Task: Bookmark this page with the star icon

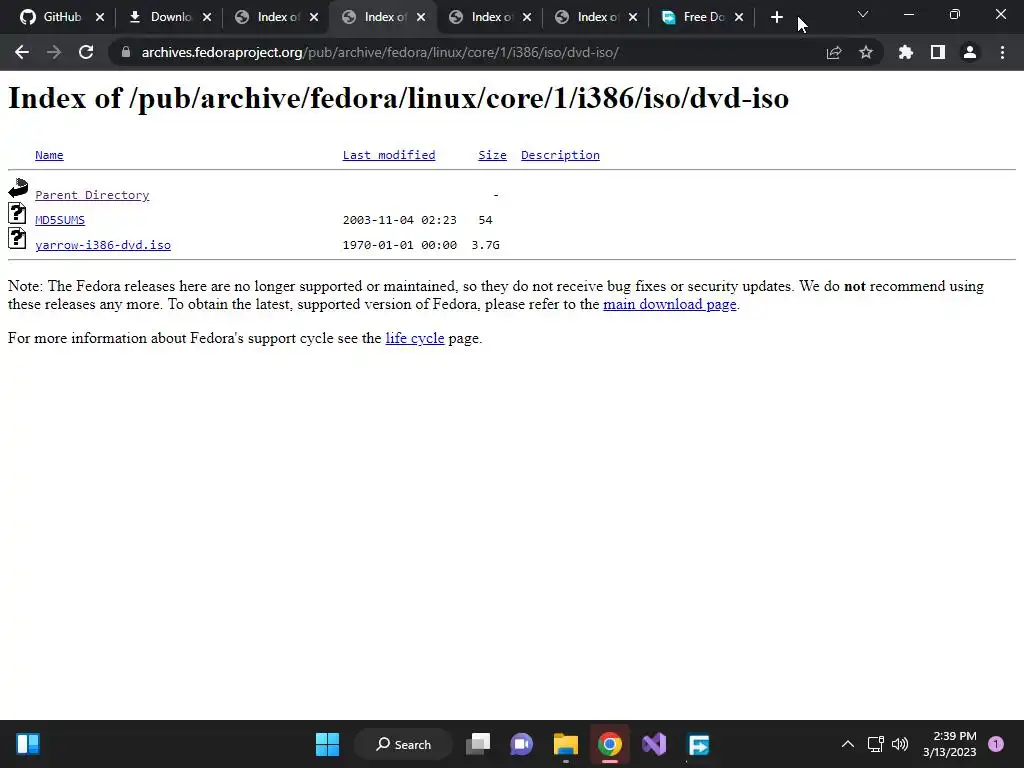Action: pos(866,52)
